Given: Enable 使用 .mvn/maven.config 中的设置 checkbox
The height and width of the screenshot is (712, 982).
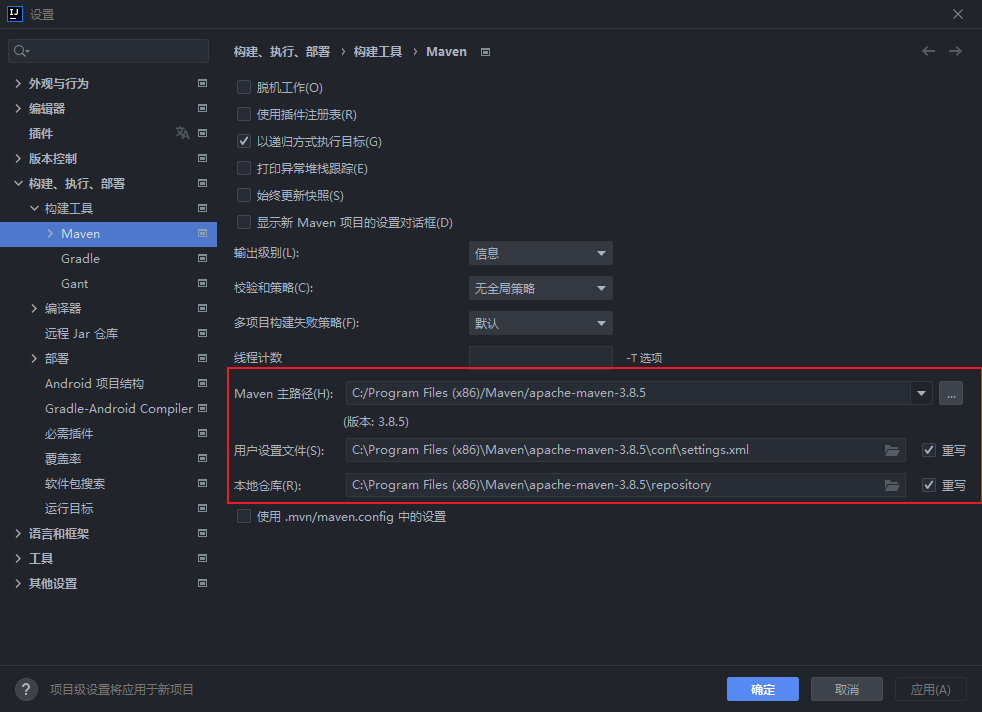Looking at the screenshot, I should [244, 516].
